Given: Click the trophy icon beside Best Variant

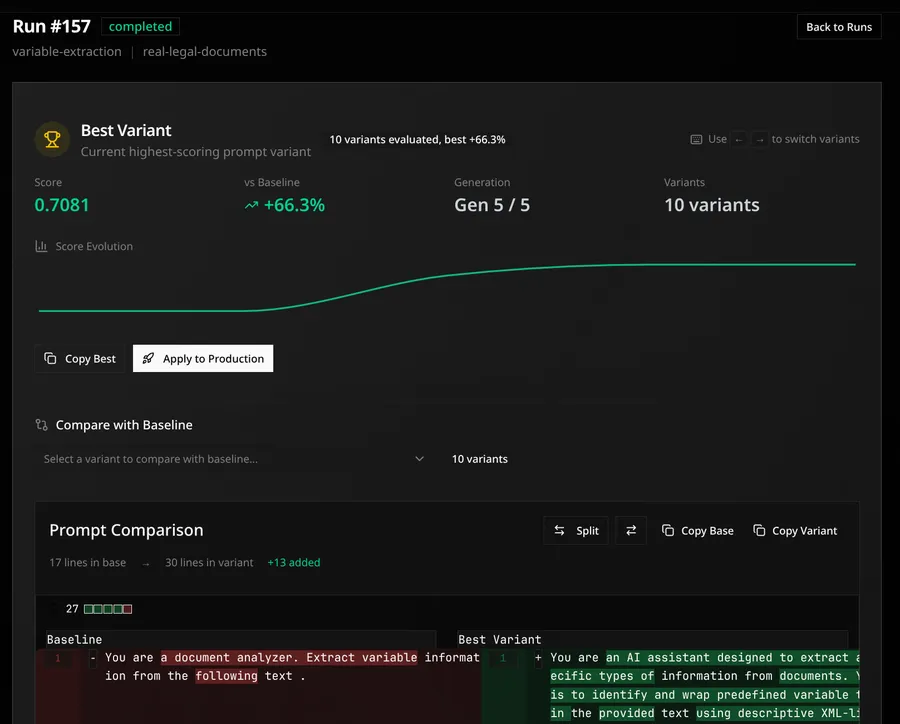Looking at the screenshot, I should coord(52,139).
